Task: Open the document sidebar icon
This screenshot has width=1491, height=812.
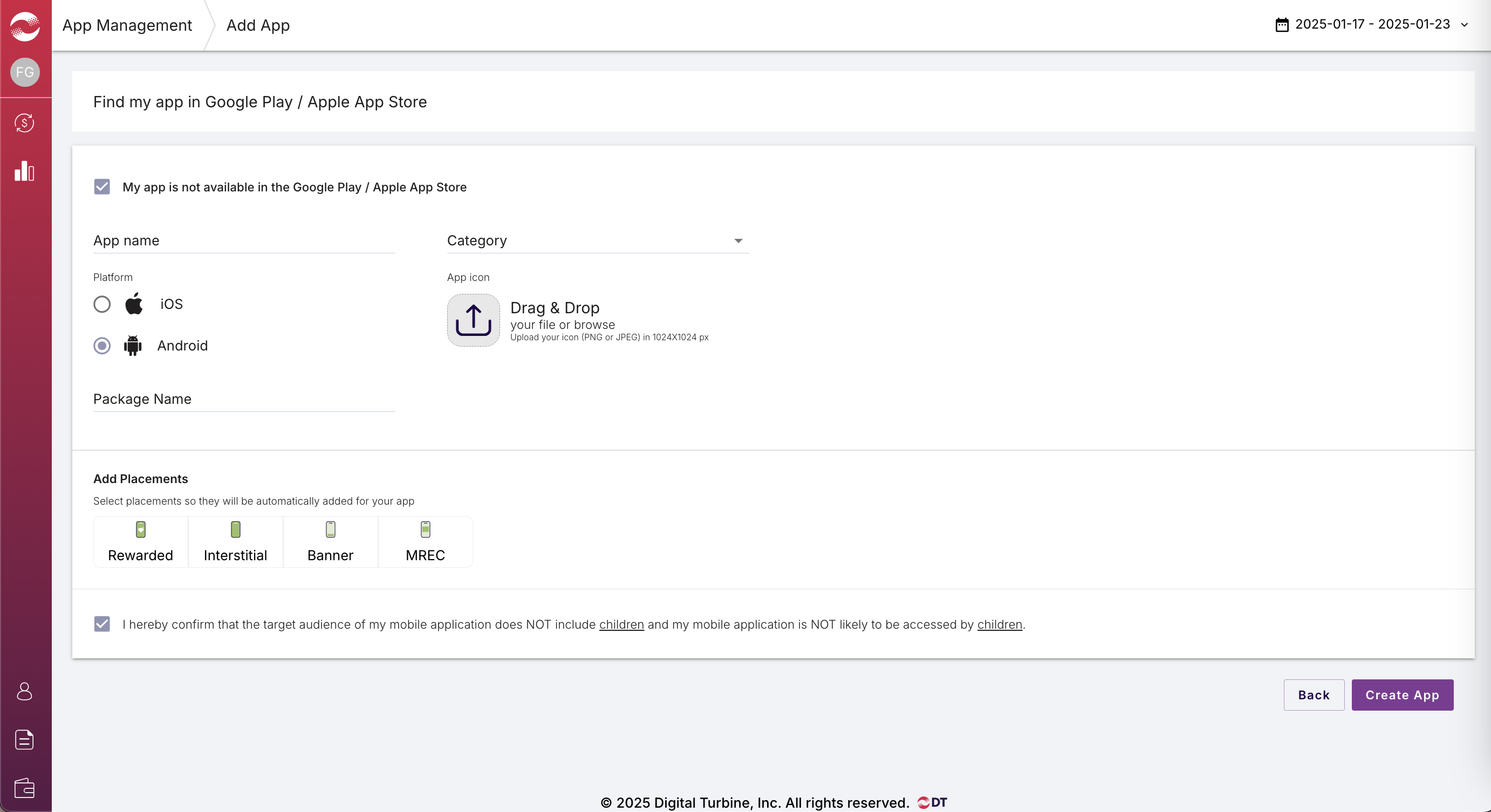Action: (x=25, y=740)
